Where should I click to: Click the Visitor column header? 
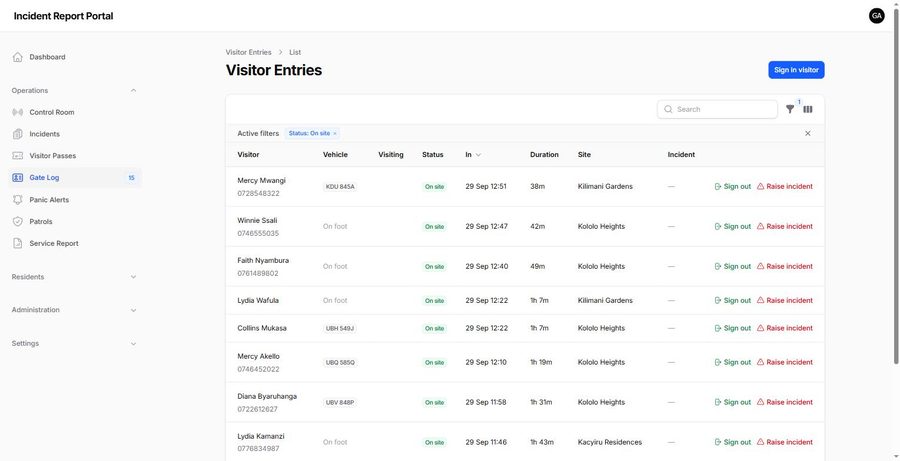(x=248, y=154)
